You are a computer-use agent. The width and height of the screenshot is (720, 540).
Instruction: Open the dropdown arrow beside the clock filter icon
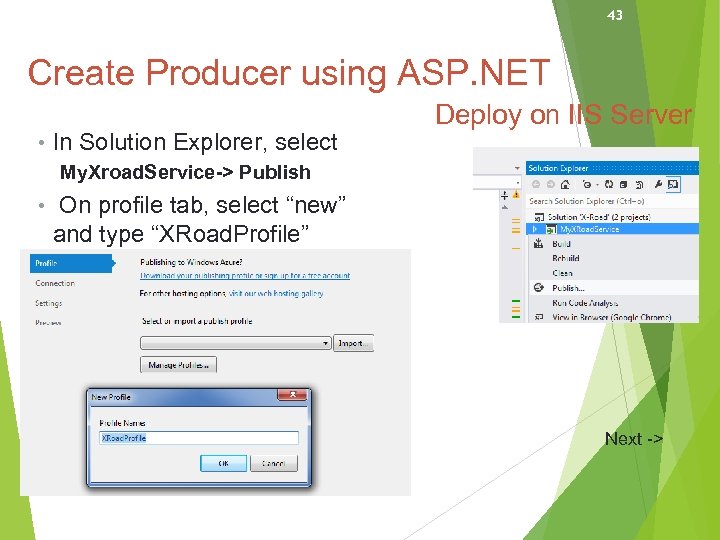point(597,185)
